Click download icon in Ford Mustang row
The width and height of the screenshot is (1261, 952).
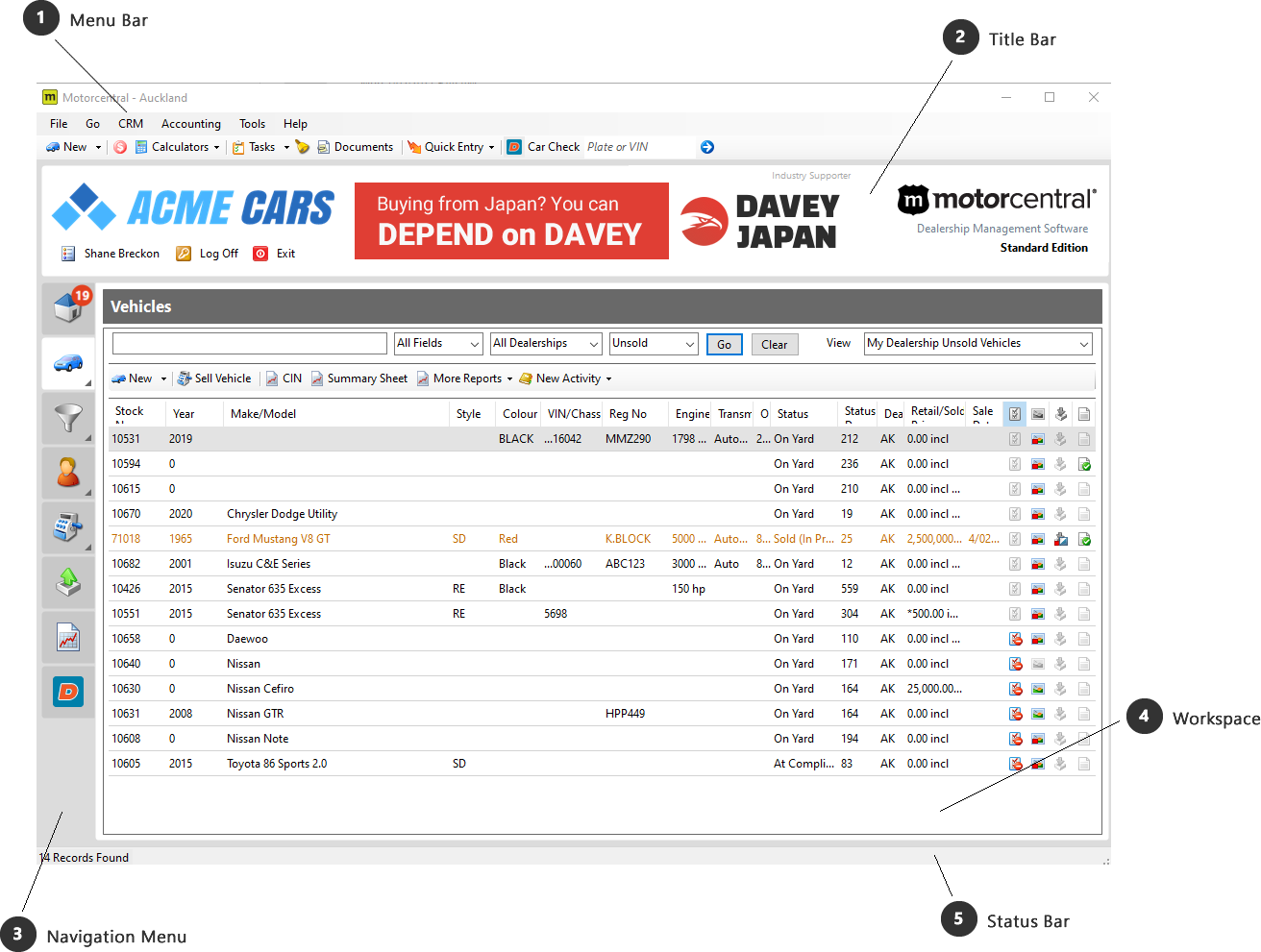click(1061, 539)
